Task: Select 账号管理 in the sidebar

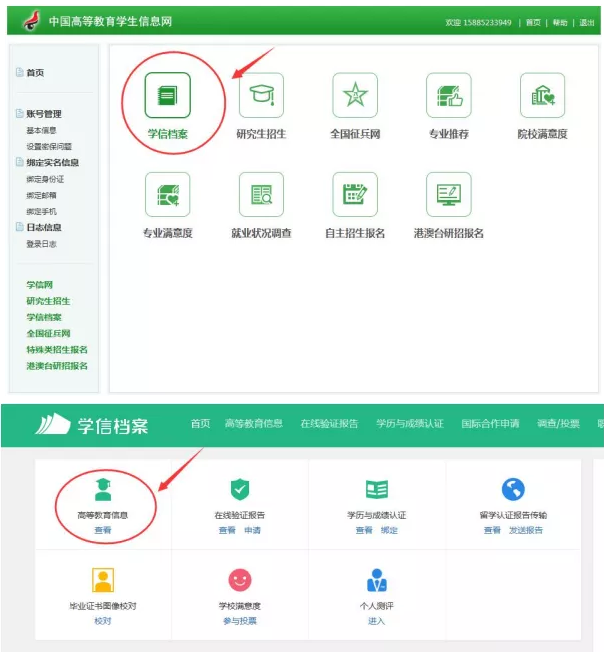Action: (x=44, y=114)
